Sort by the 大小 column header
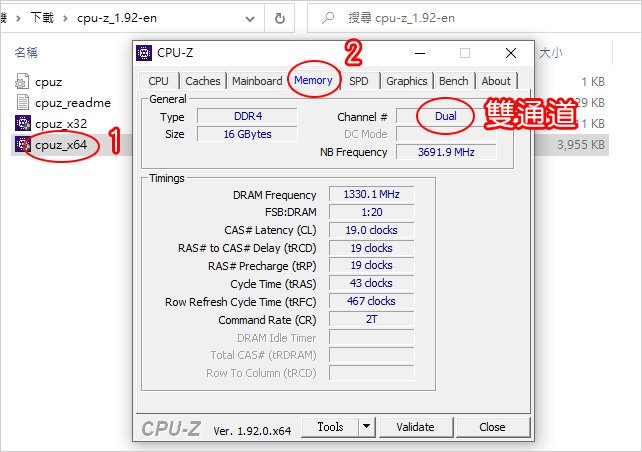 (x=551, y=52)
